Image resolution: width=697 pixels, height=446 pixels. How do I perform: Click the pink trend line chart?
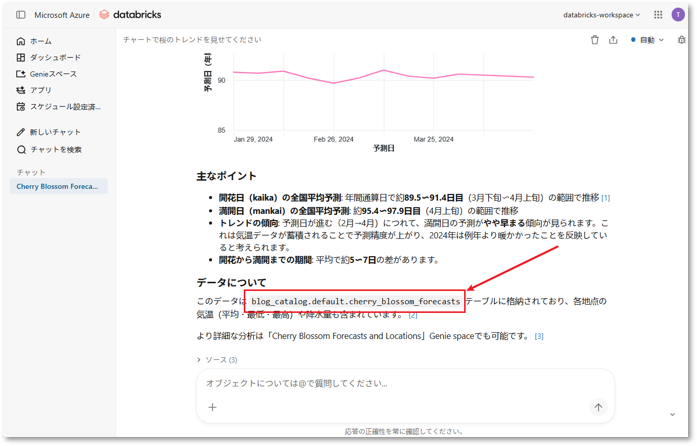(383, 76)
